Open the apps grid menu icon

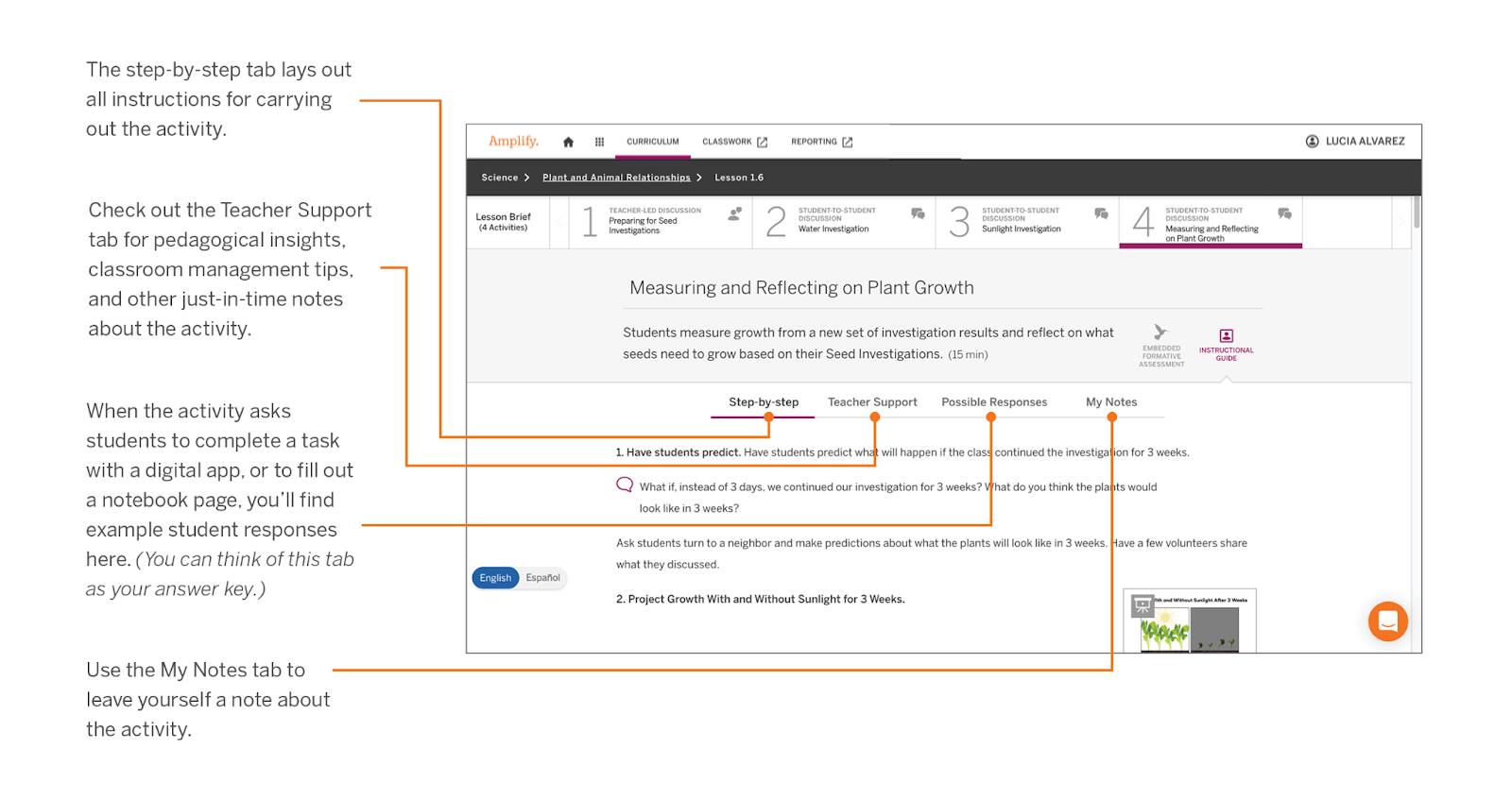[599, 142]
